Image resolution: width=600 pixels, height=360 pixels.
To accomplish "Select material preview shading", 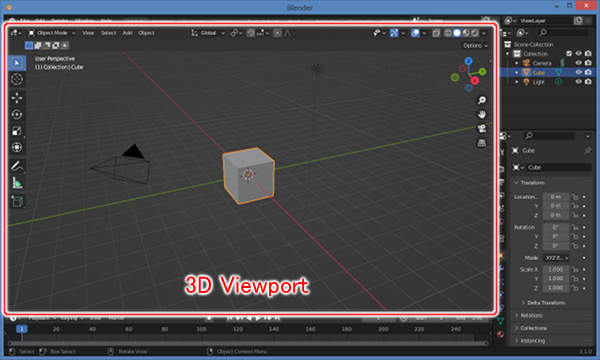I will click(466, 33).
